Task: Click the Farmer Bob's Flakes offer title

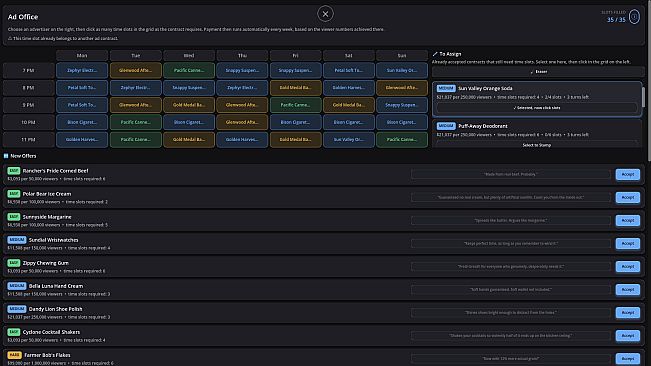Action: [x=47, y=355]
